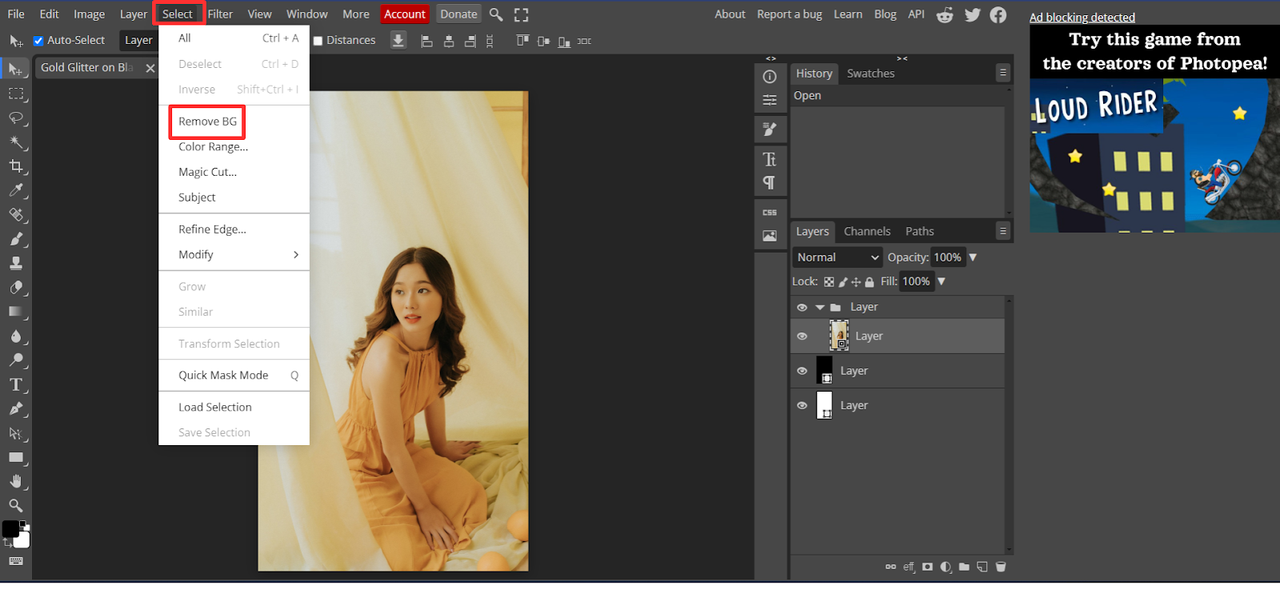Collapse the Layer folder group arrow

pyautogui.click(x=820, y=307)
